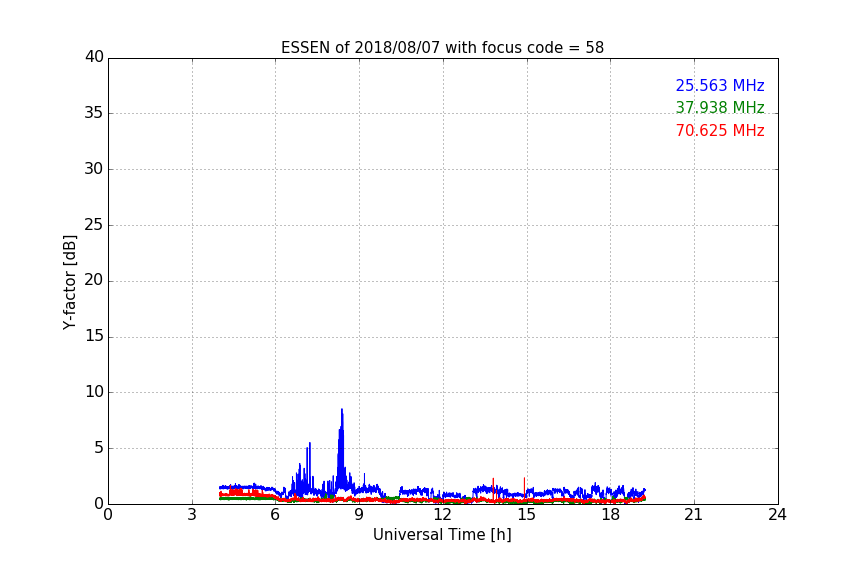Click the X-axis tick value 24
Screen dimensions: 864x576
point(778,515)
